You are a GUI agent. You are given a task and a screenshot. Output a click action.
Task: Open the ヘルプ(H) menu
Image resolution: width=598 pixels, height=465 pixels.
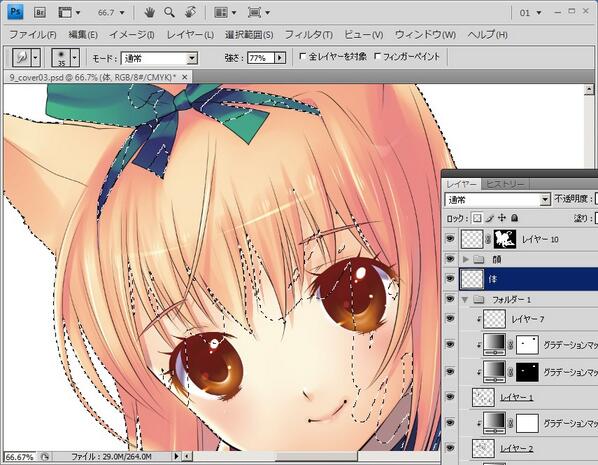point(487,35)
